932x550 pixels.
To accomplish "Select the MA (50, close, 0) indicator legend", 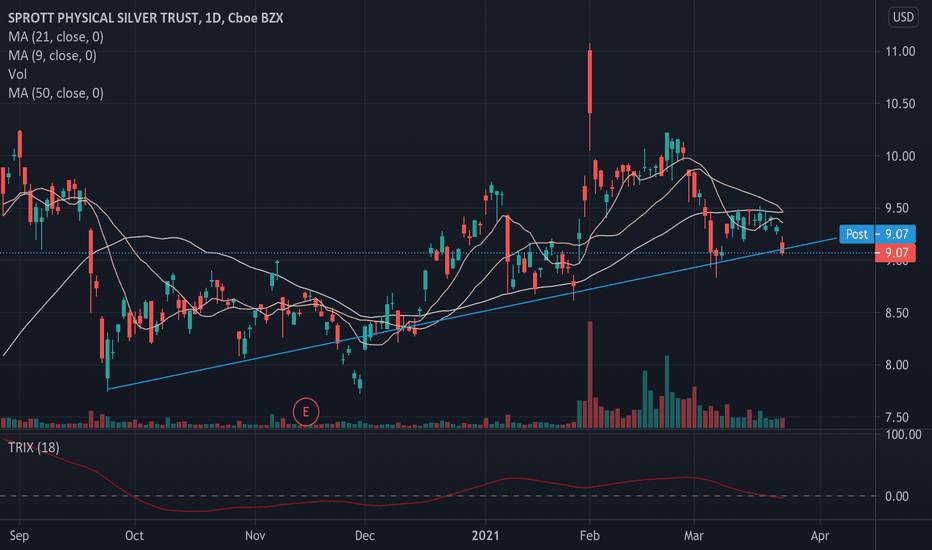I will pyautogui.click(x=56, y=93).
